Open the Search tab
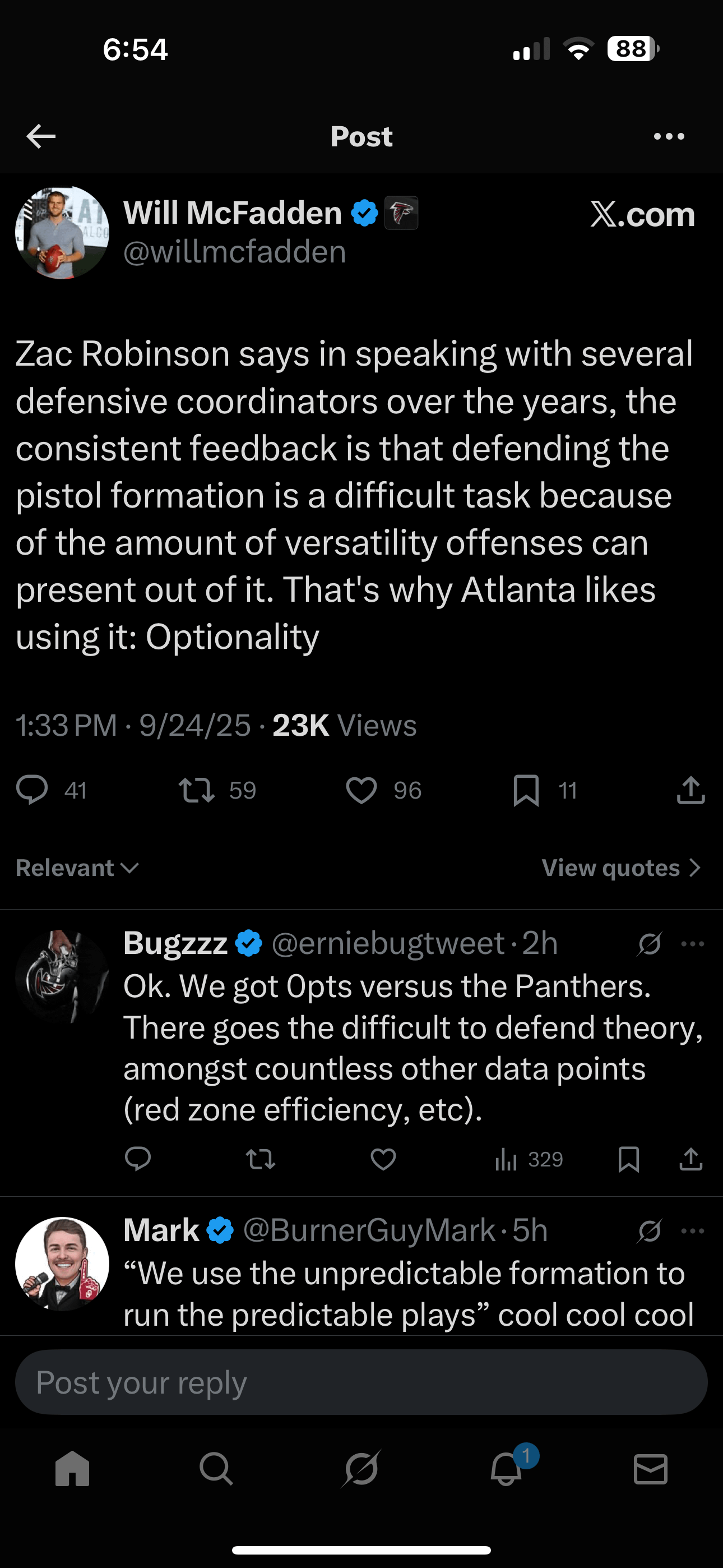 (x=216, y=1469)
